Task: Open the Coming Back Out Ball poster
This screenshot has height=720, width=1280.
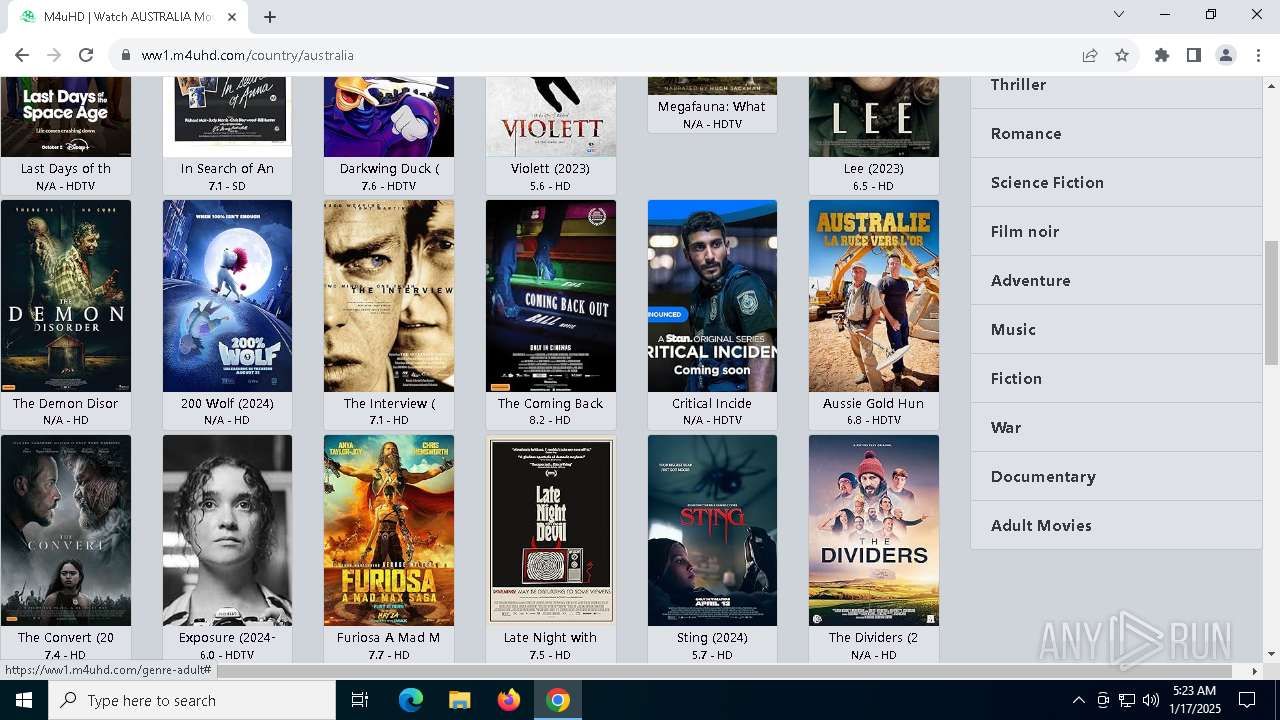Action: (551, 296)
